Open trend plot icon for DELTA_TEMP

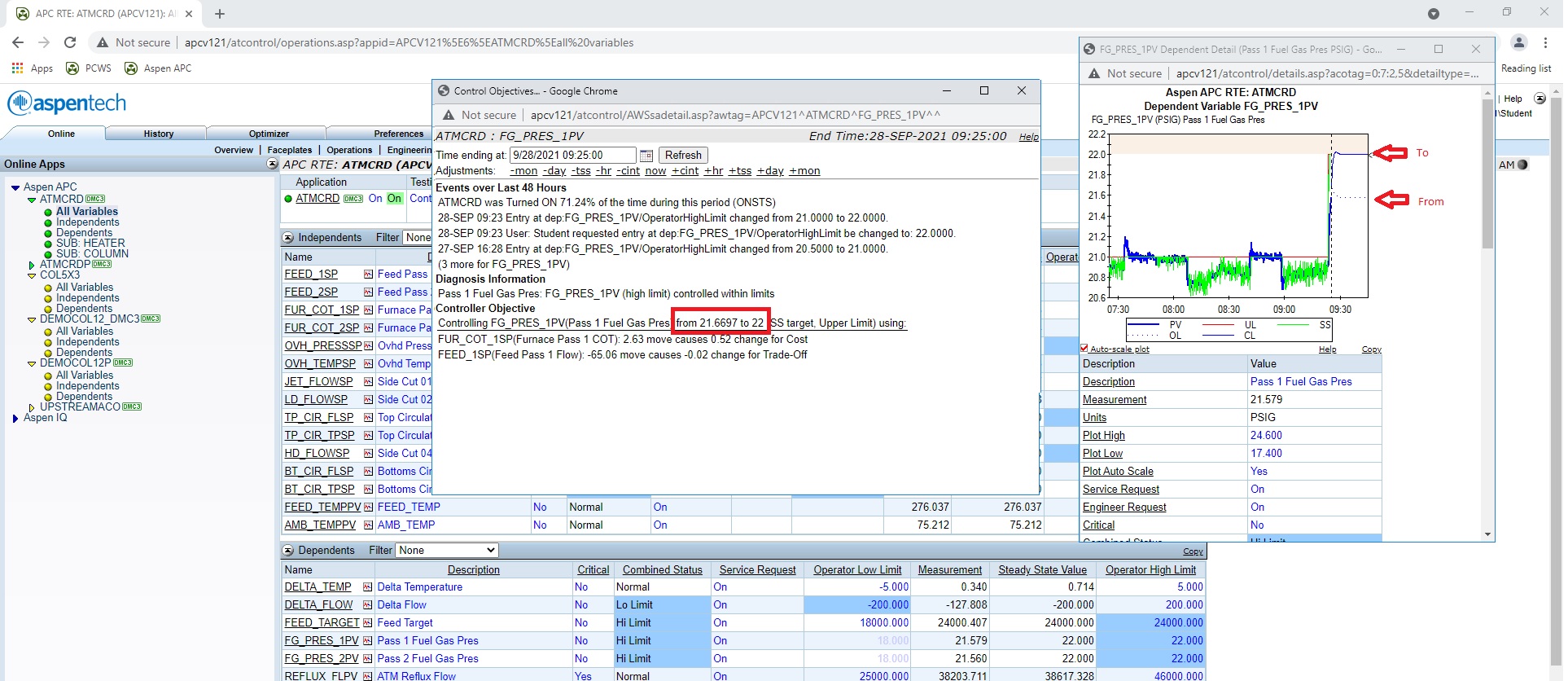point(368,587)
